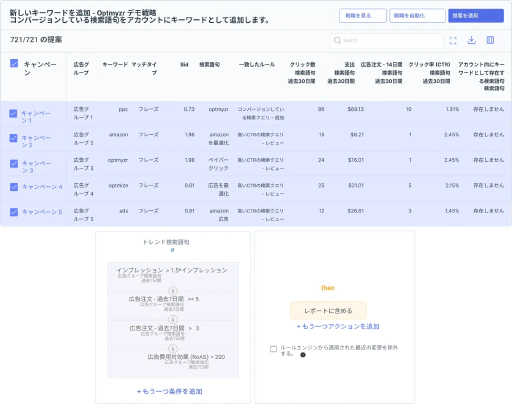Click the トレンド検索語句 rule title
This screenshot has height=406, width=512.
tap(166, 242)
